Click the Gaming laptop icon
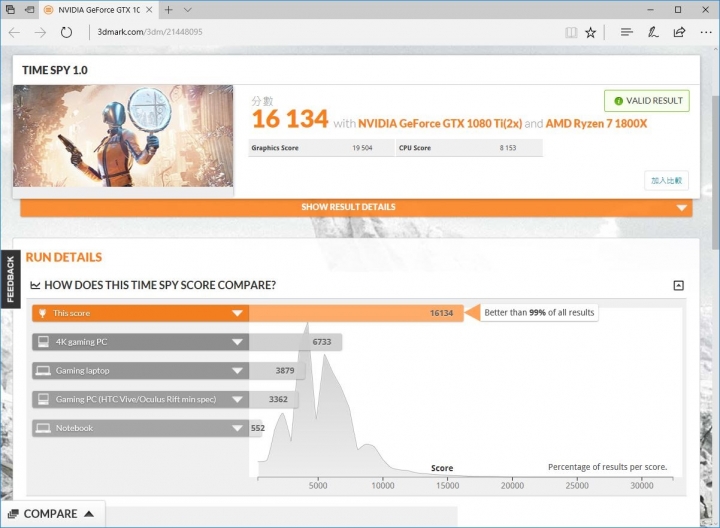720x528 pixels. (x=43, y=371)
